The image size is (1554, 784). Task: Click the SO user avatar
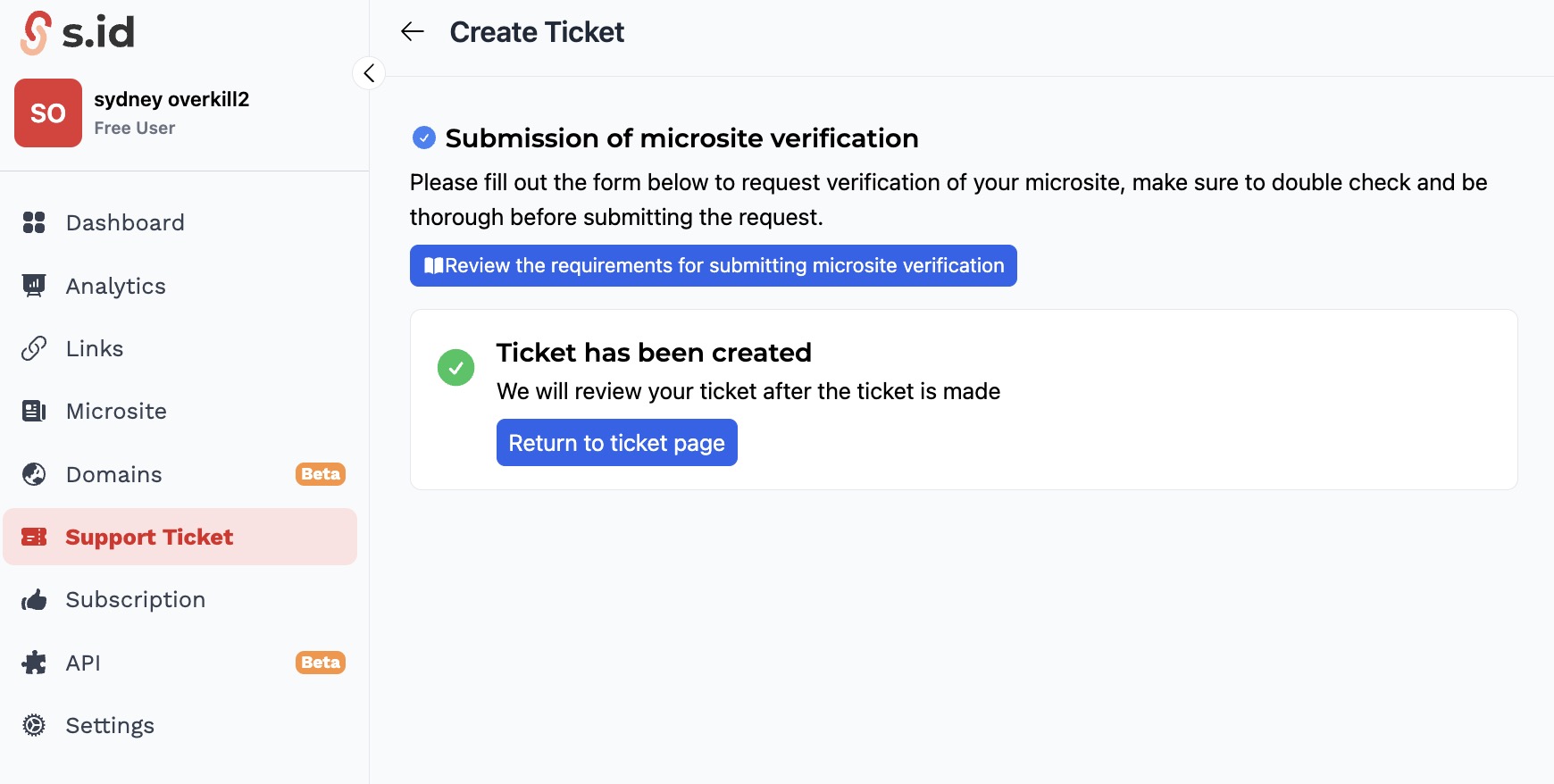click(x=48, y=113)
